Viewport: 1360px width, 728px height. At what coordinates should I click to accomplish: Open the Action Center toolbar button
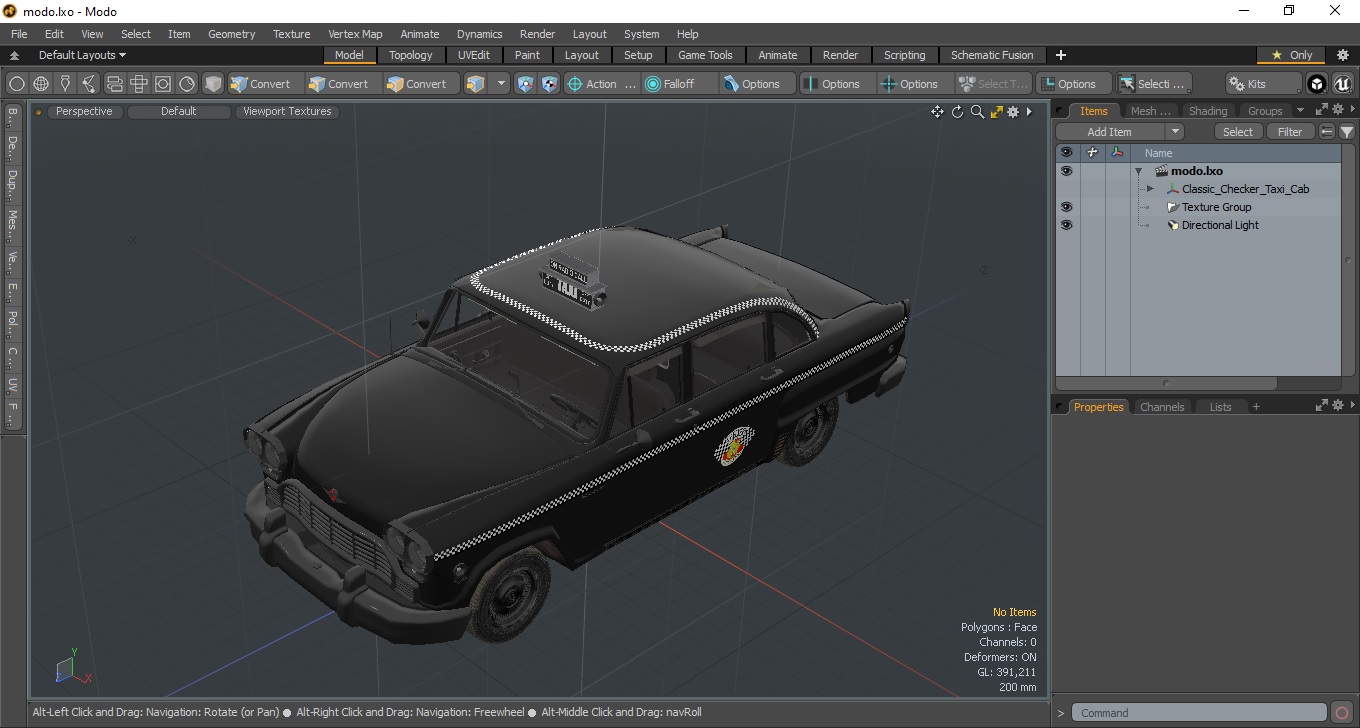[x=602, y=84]
